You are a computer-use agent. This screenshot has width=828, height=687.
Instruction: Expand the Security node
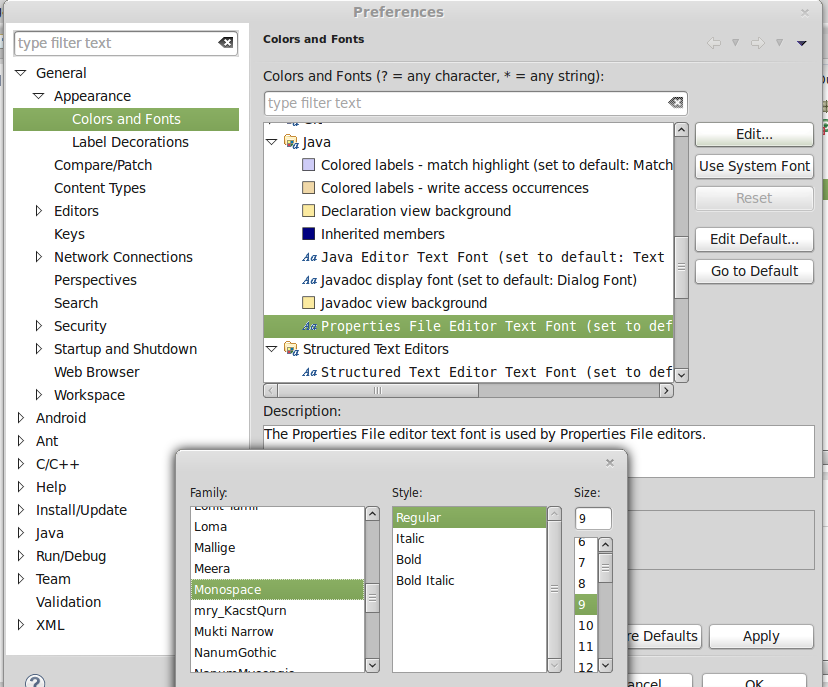[39, 326]
